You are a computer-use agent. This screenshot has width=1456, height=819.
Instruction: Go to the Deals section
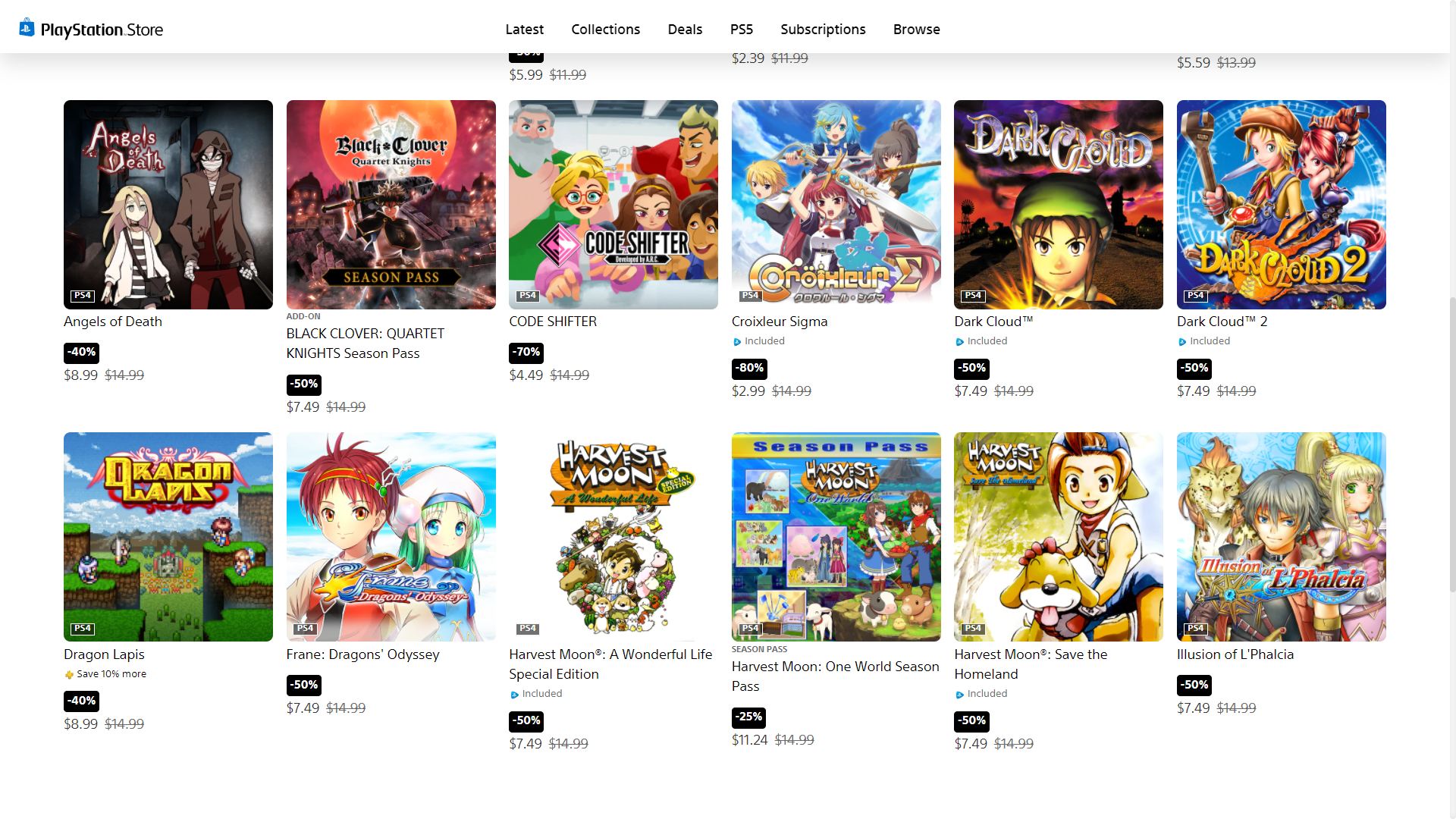point(685,30)
